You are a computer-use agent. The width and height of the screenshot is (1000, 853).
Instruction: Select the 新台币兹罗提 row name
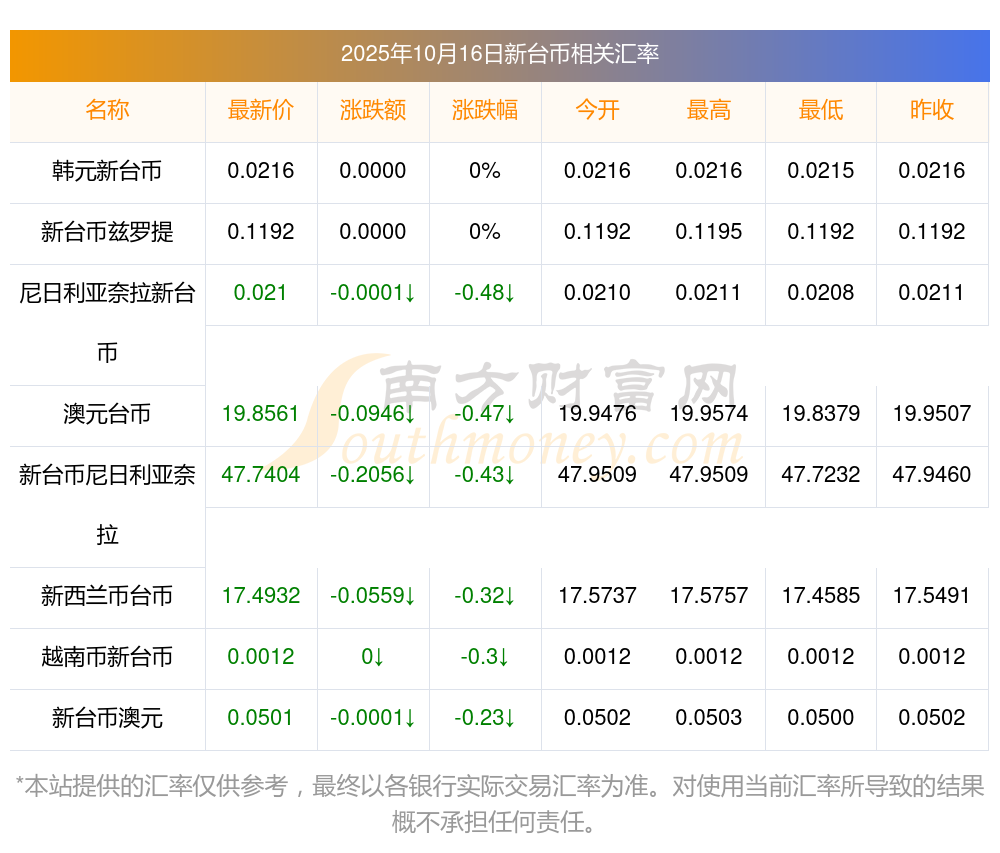pyautogui.click(x=107, y=232)
